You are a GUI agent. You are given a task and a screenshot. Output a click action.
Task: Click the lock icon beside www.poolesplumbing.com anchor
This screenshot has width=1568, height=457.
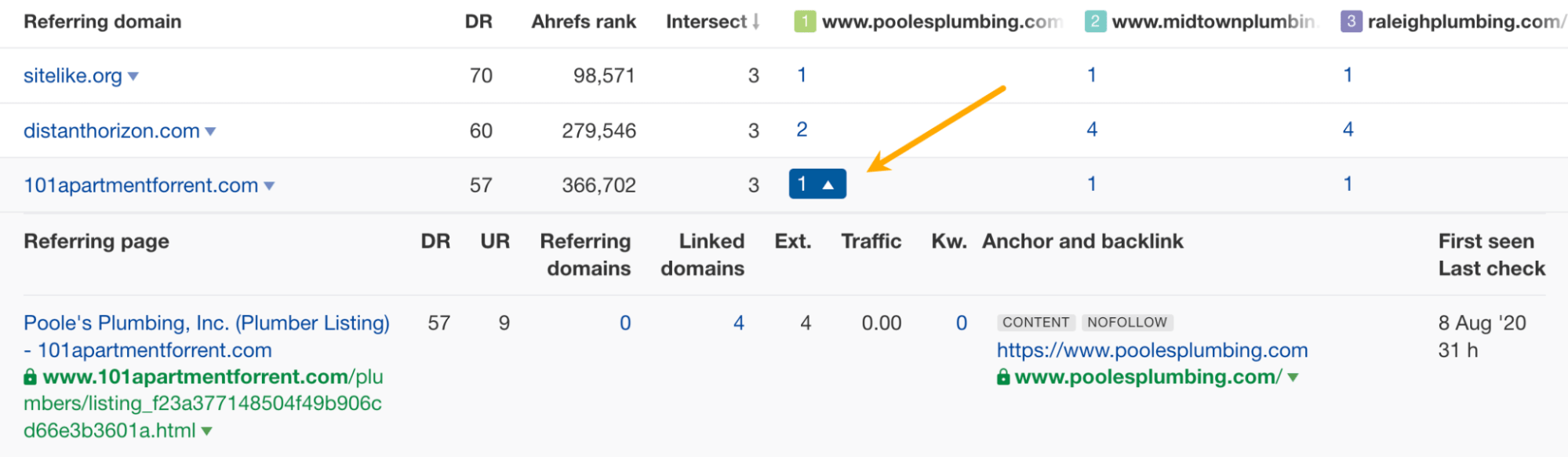1004,377
